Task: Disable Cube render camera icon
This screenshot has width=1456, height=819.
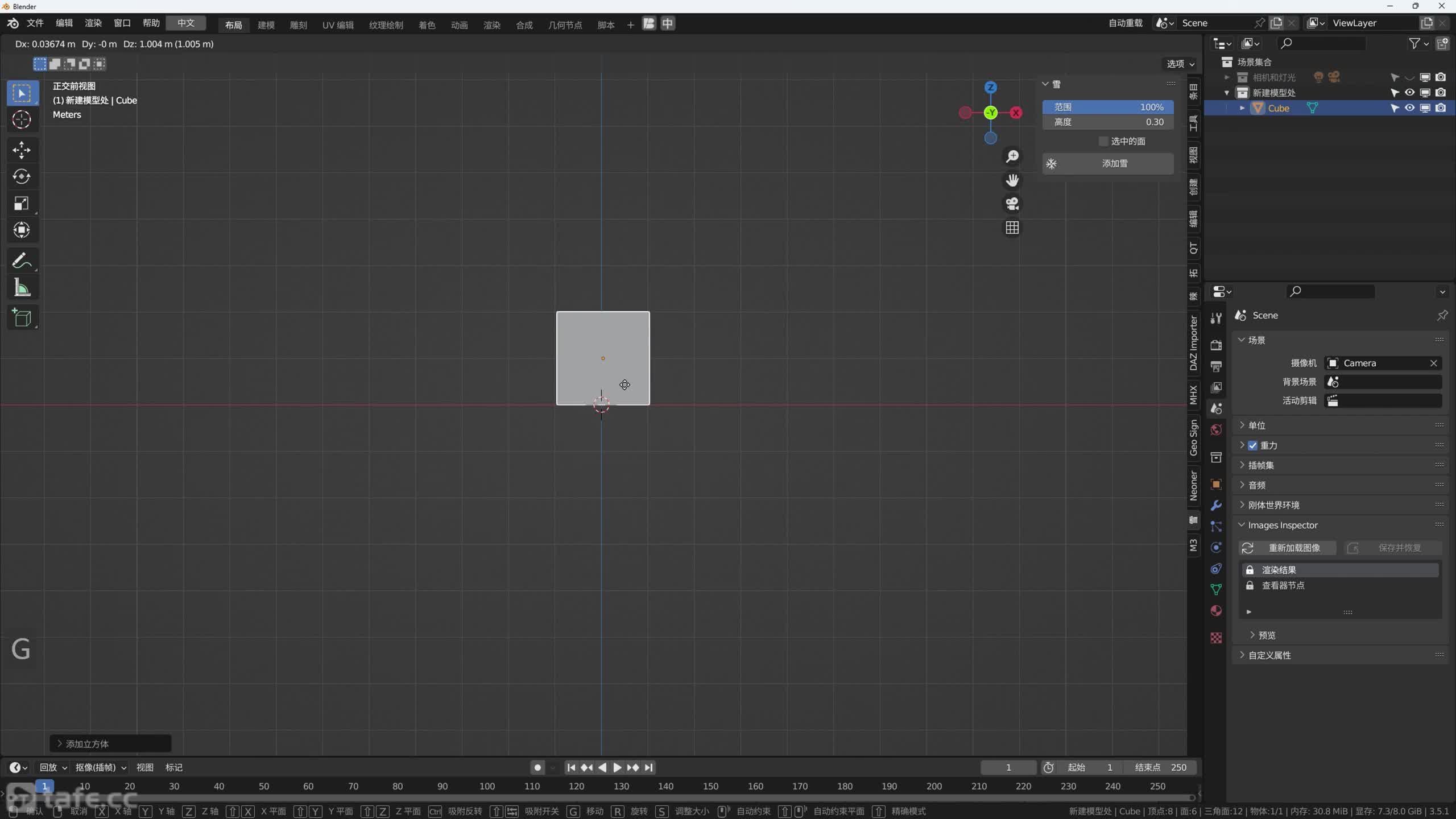Action: (x=1441, y=108)
